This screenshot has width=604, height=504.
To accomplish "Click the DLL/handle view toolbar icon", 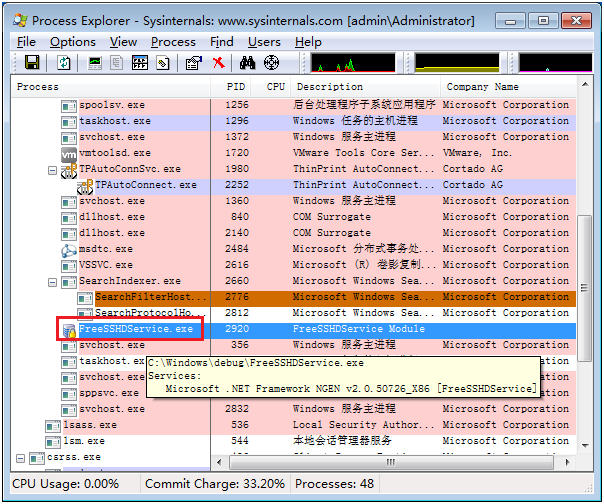I will coord(163,62).
